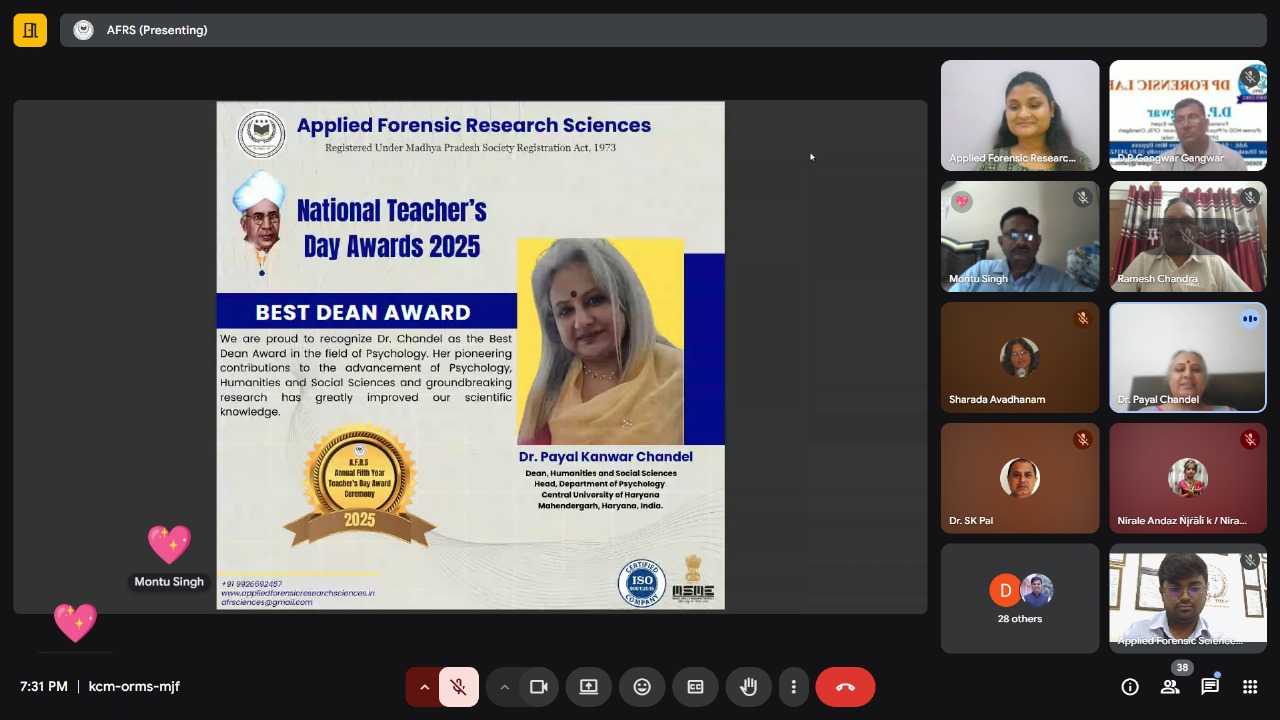This screenshot has width=1280, height=720.
Task: Click the BEST DEAN AWARD heading on slide
Action: pos(363,312)
